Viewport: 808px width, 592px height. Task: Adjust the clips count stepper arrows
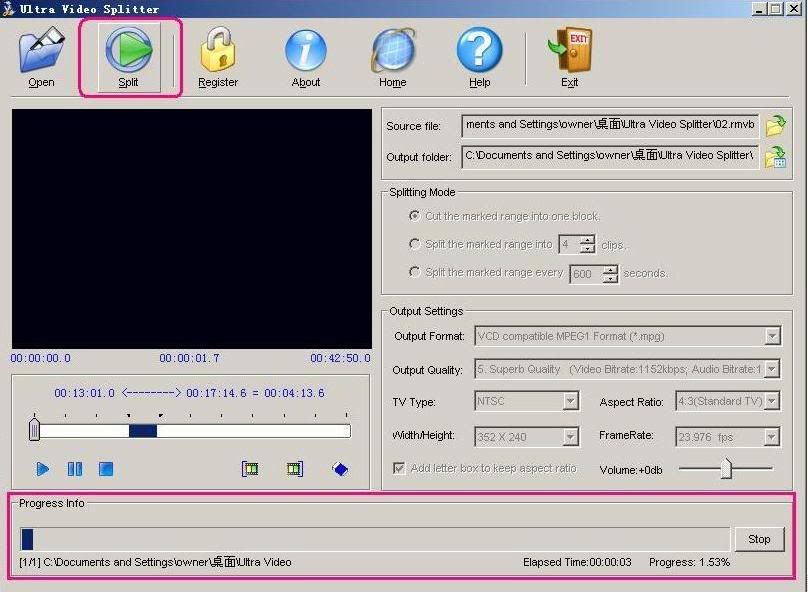(587, 244)
